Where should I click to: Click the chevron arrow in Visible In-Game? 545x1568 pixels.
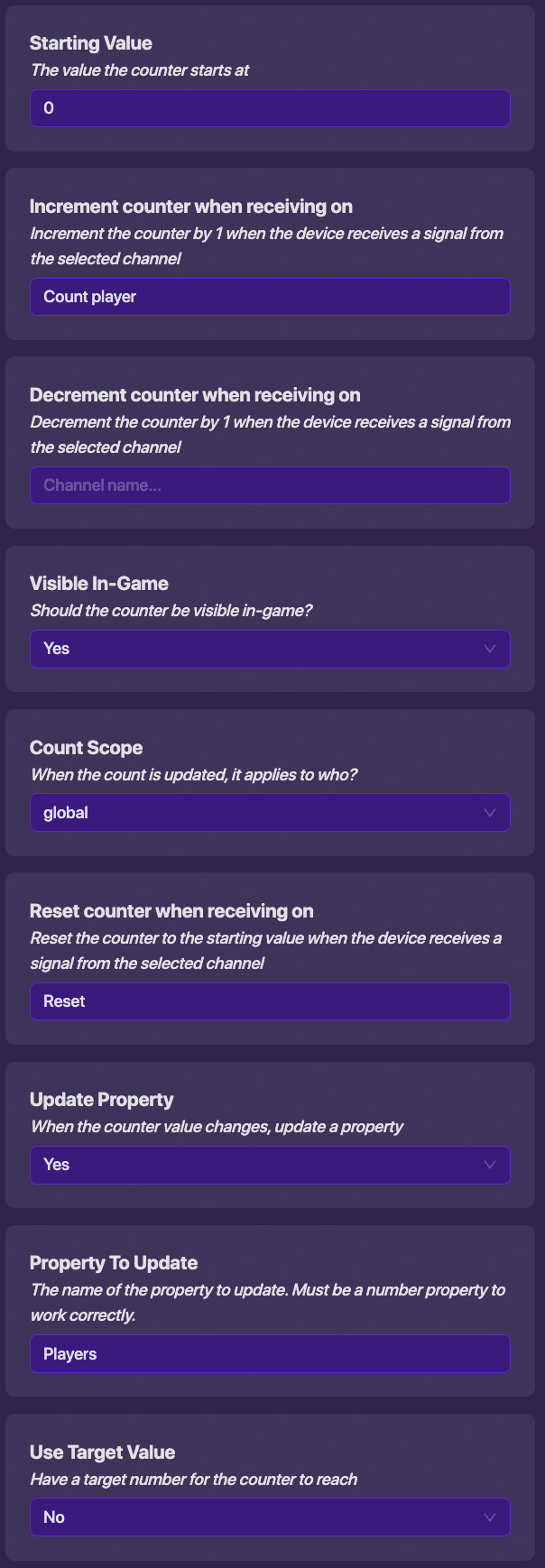(490, 649)
